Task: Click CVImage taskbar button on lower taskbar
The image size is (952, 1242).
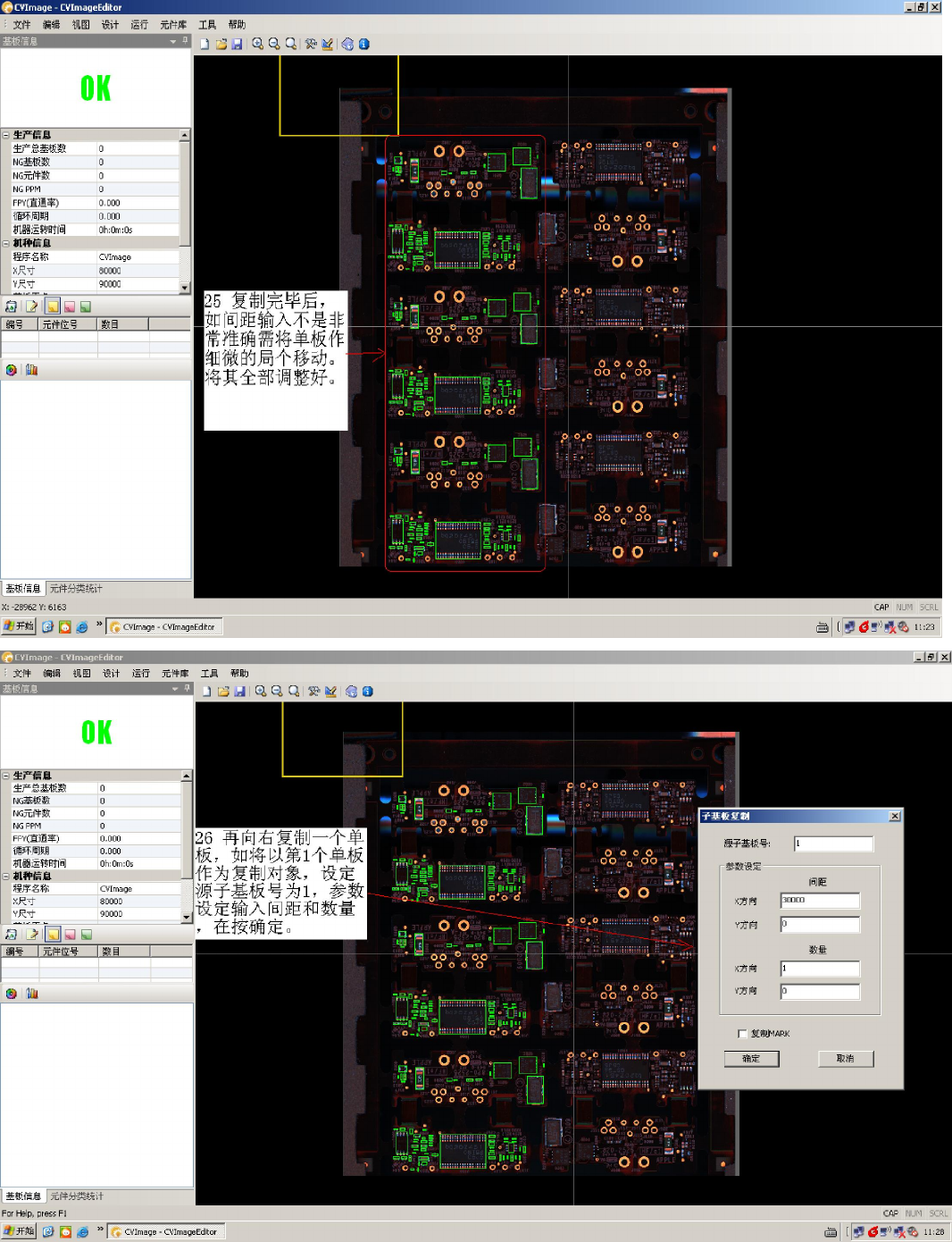Action: point(165,1232)
